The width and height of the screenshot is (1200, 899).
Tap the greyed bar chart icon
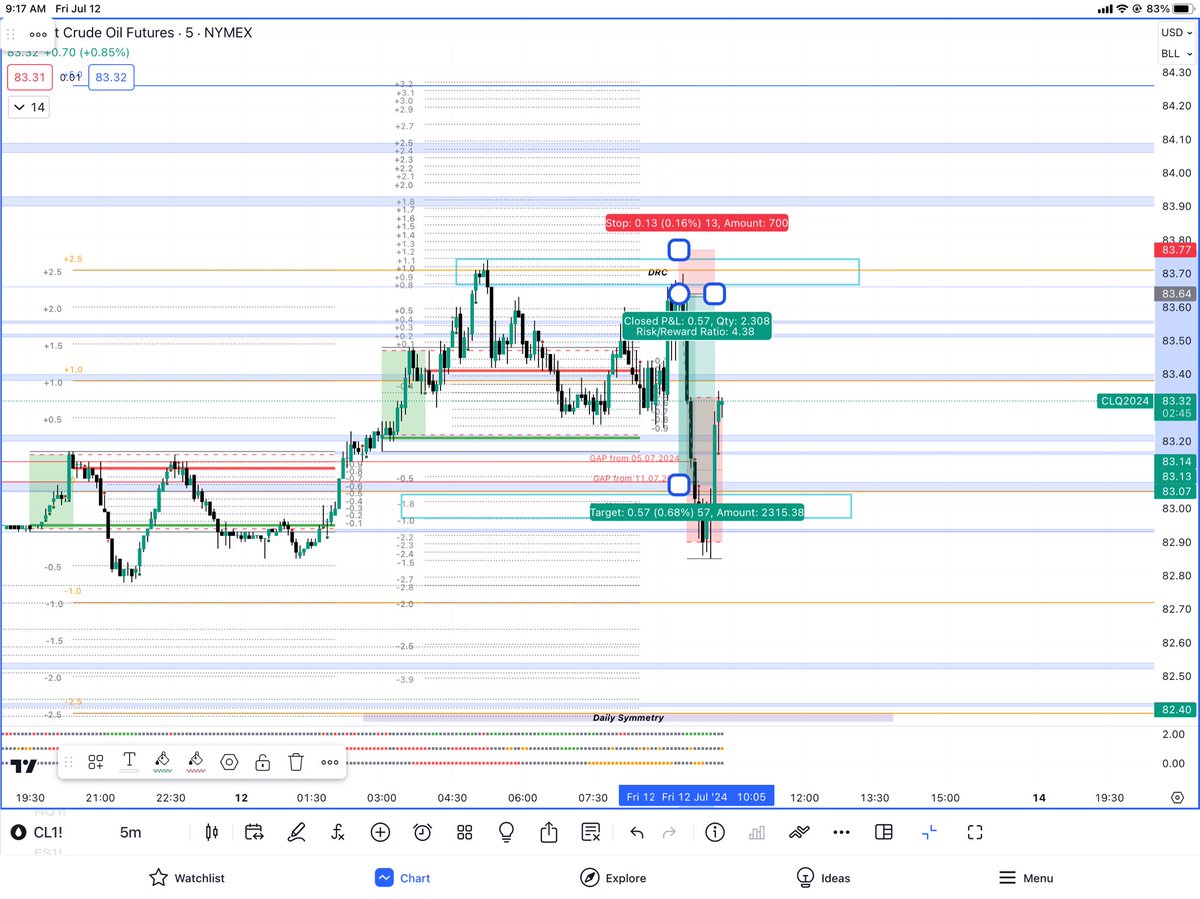(757, 832)
